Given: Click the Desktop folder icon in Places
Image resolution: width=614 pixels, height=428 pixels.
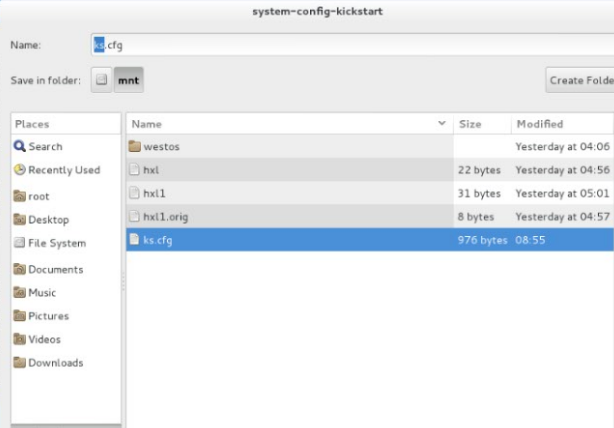Looking at the screenshot, I should point(19,219).
